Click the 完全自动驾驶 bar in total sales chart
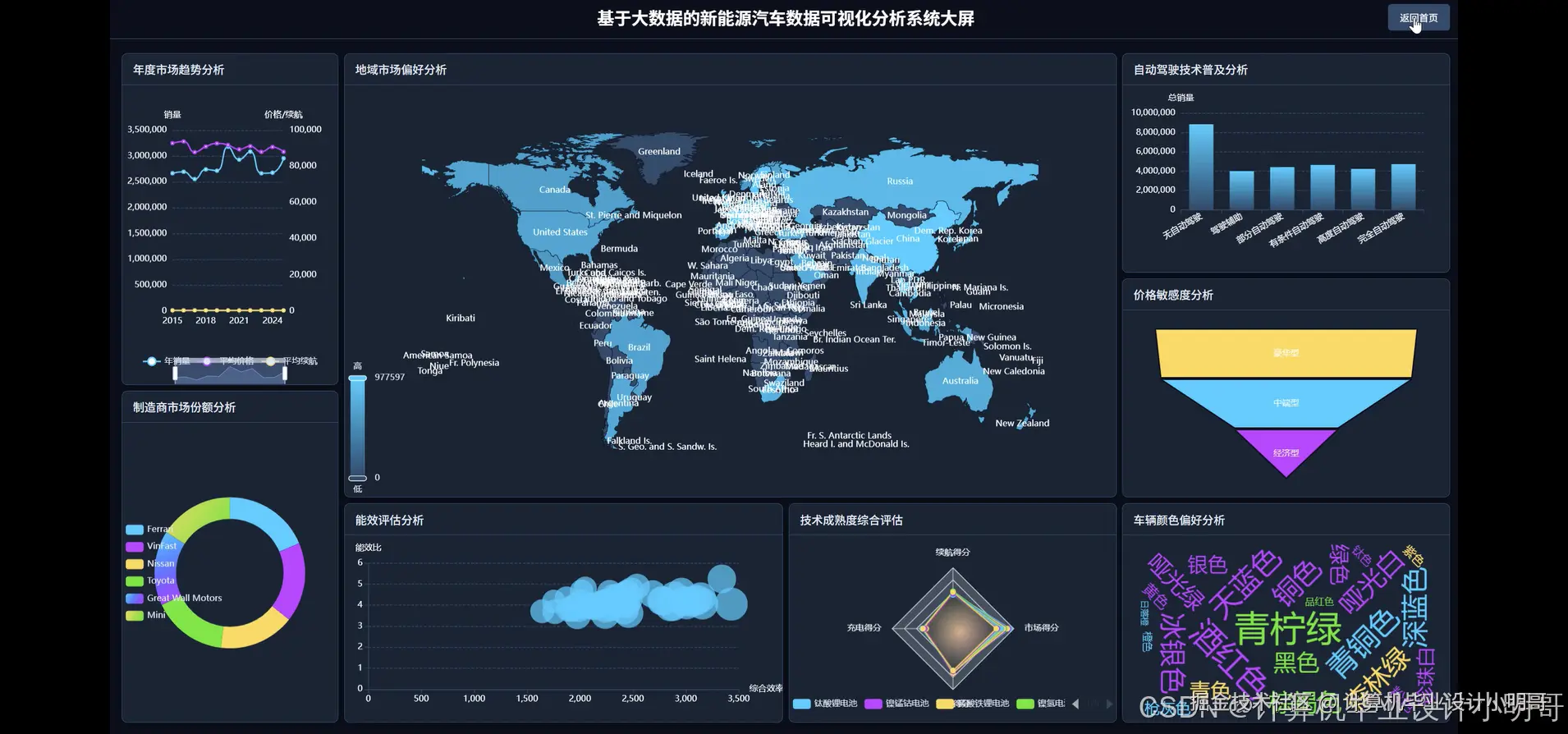This screenshot has width=1568, height=734. click(x=1403, y=187)
